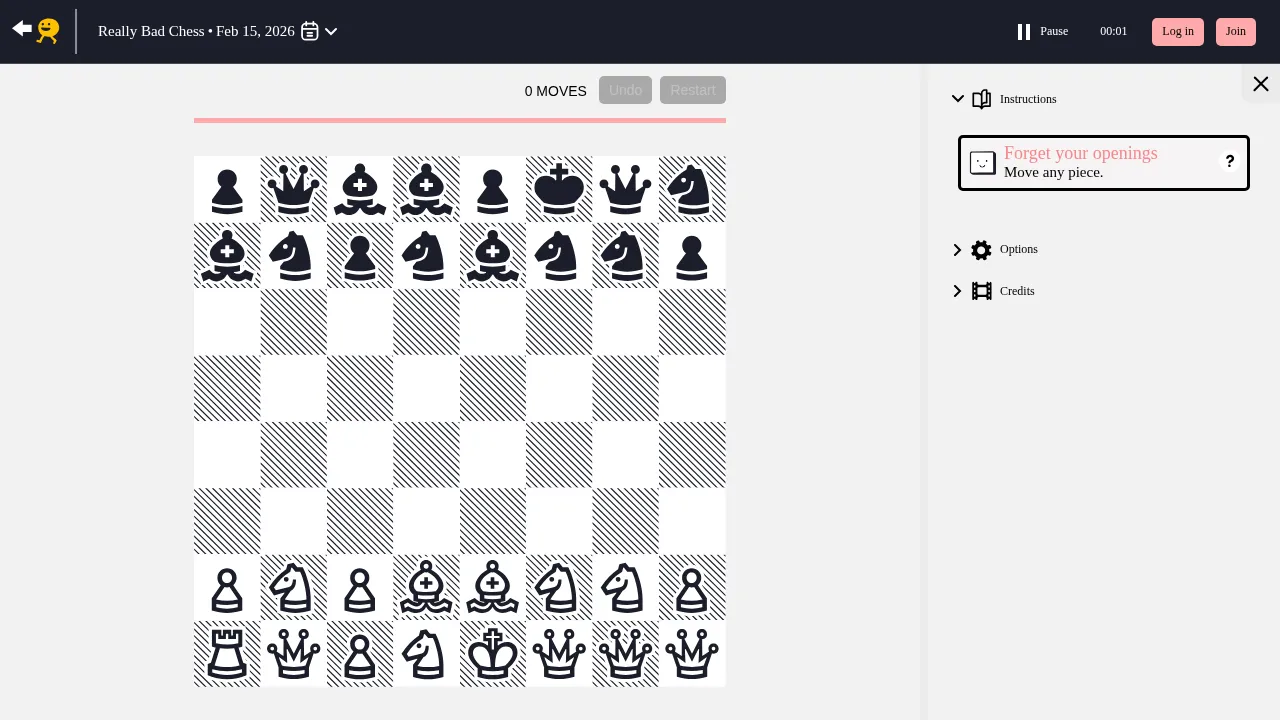
Task: Expand the Options section
Action: click(x=957, y=250)
